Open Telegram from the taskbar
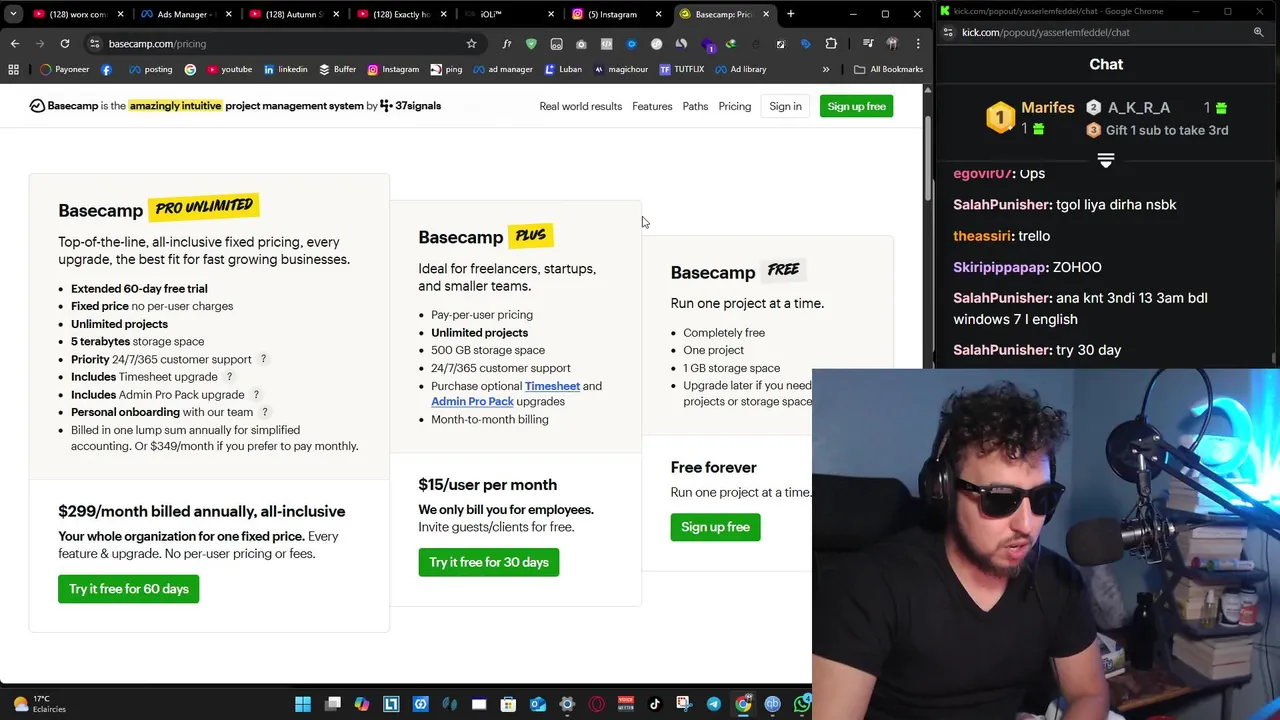The width and height of the screenshot is (1280, 720). point(713,704)
